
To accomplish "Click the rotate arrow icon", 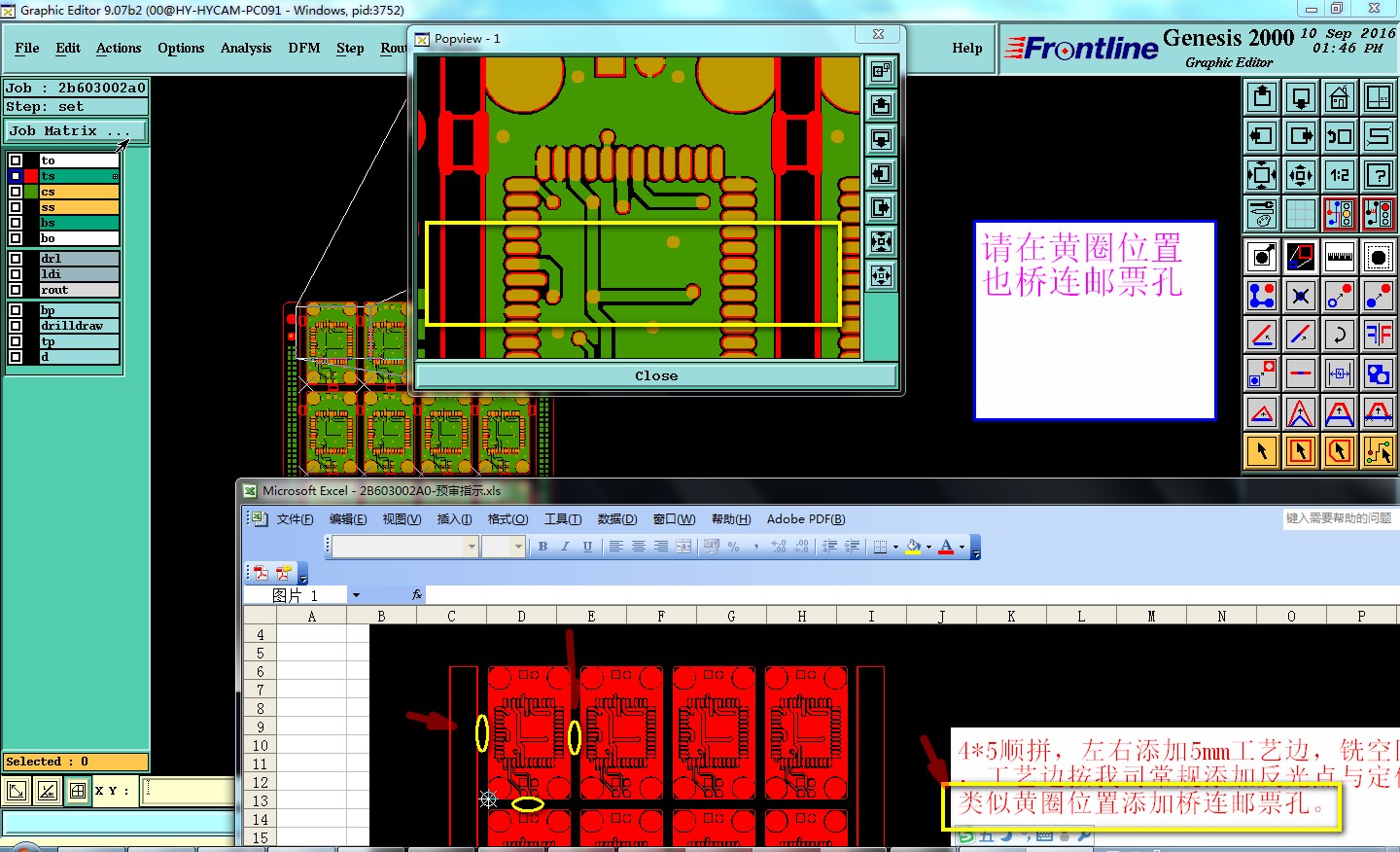I will (1339, 335).
